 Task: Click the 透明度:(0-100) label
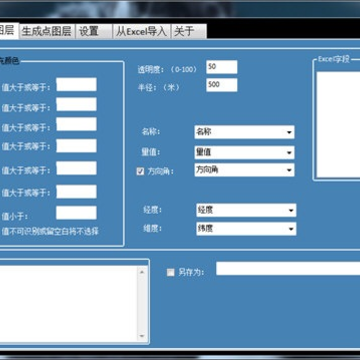[x=167, y=69]
